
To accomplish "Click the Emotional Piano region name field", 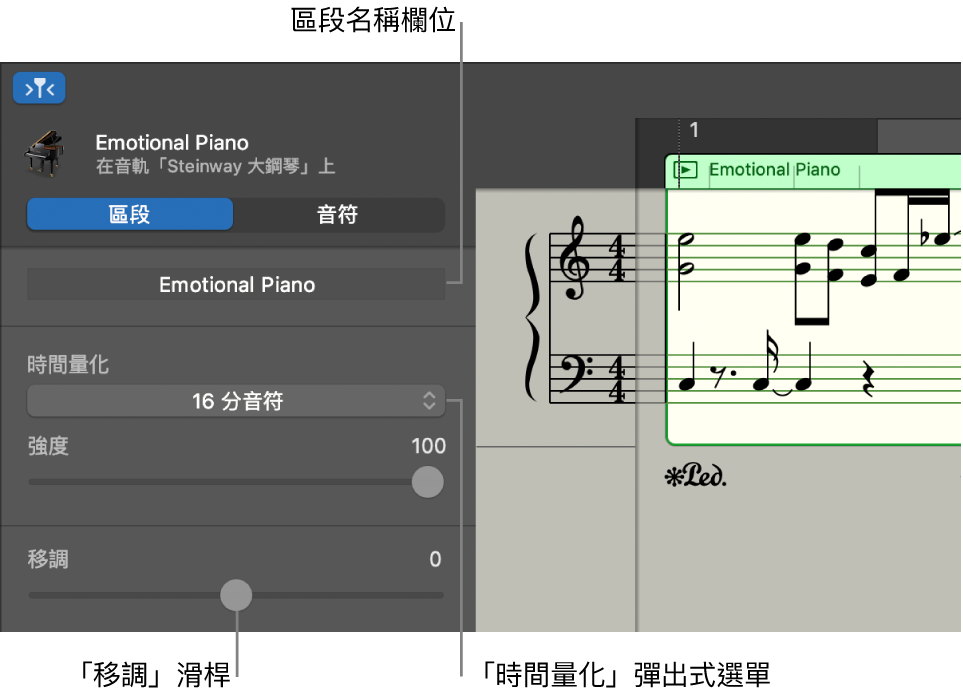I will pos(236,284).
